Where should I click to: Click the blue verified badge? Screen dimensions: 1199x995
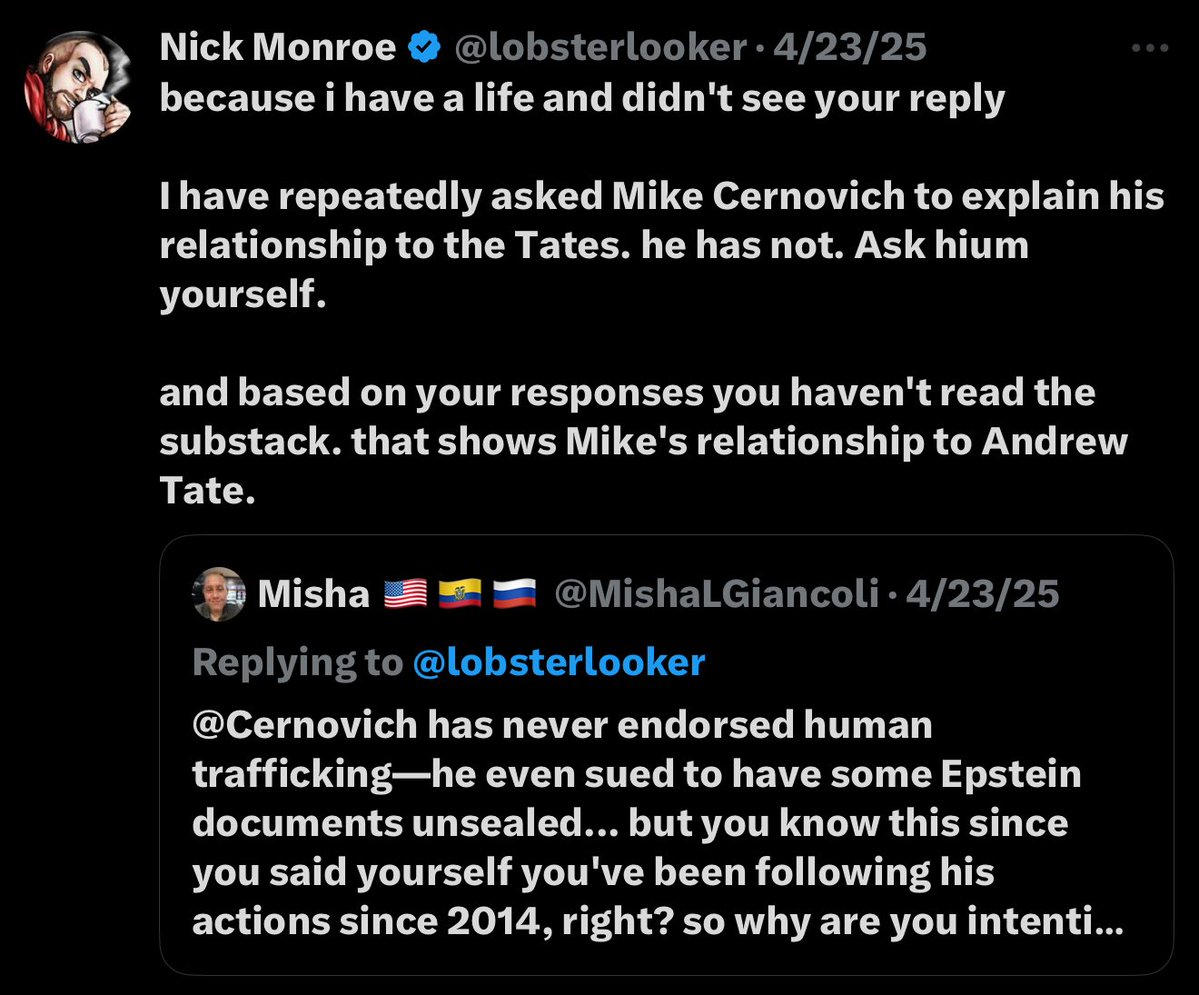[425, 48]
